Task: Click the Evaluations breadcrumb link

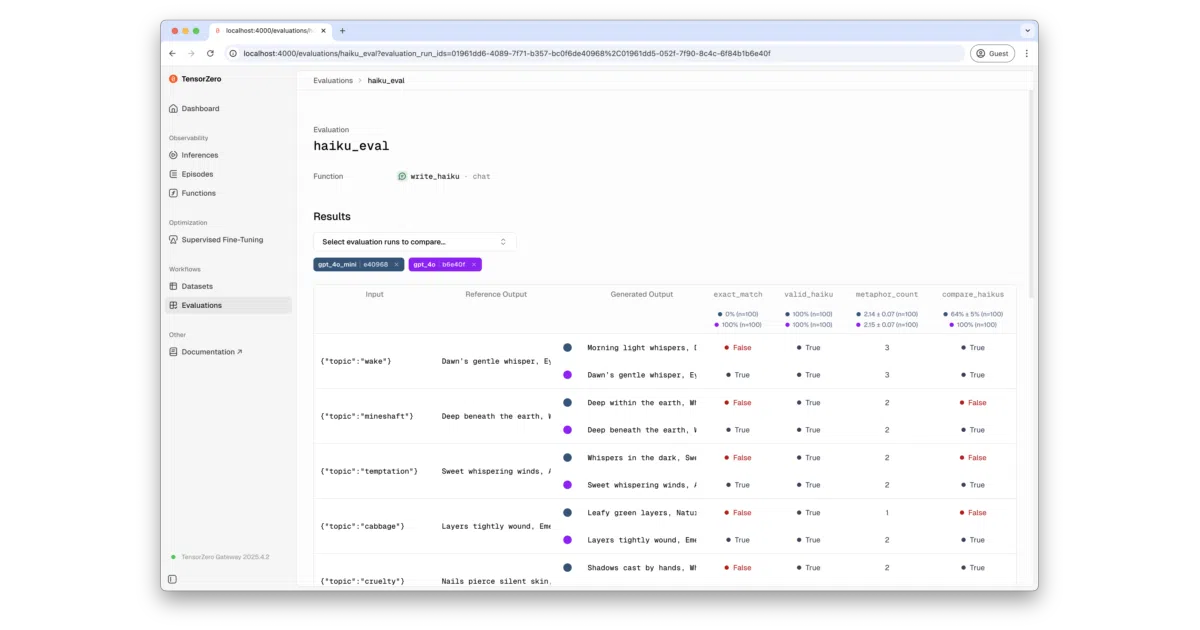Action: click(x=333, y=80)
